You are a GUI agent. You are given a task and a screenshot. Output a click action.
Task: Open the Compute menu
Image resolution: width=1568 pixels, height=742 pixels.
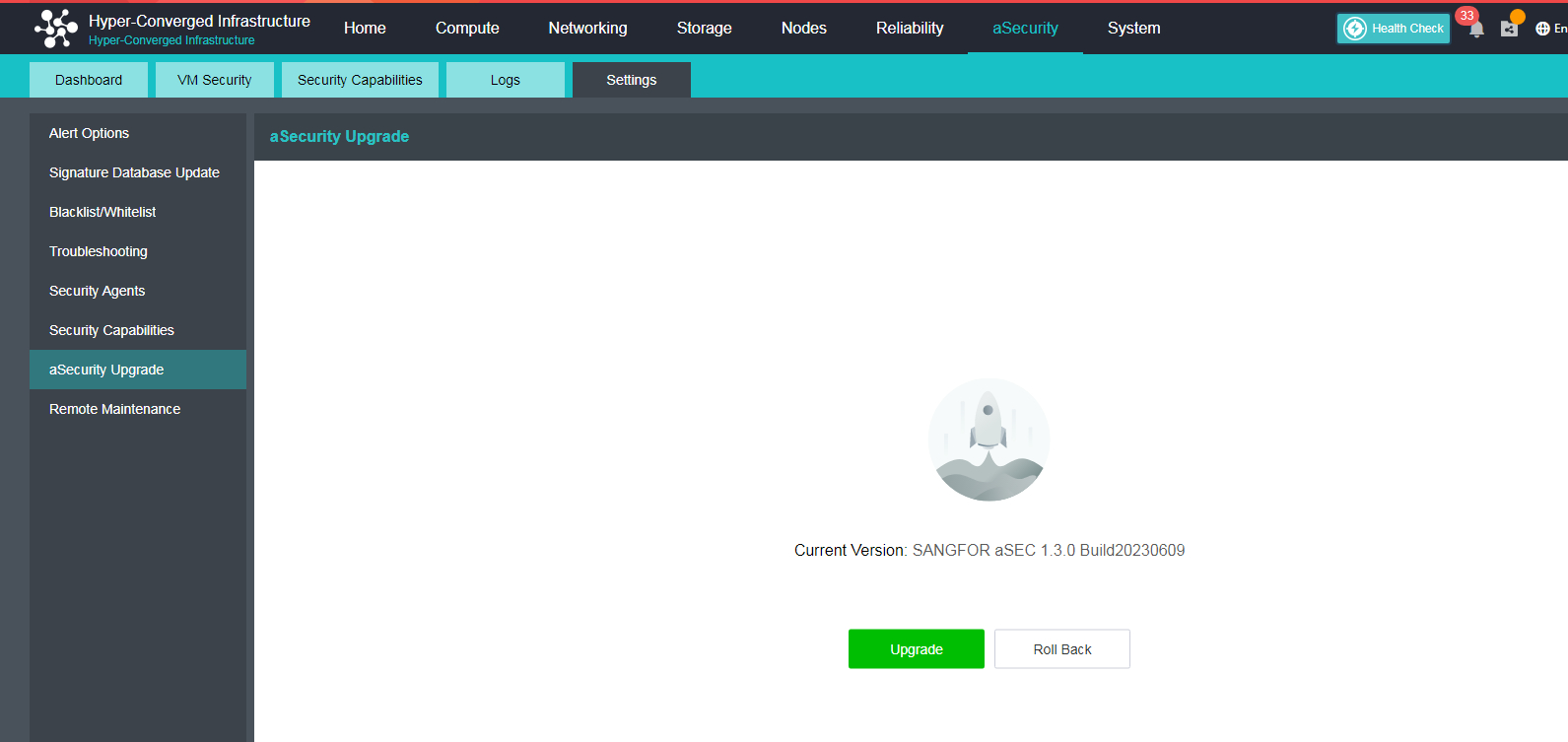click(x=467, y=29)
